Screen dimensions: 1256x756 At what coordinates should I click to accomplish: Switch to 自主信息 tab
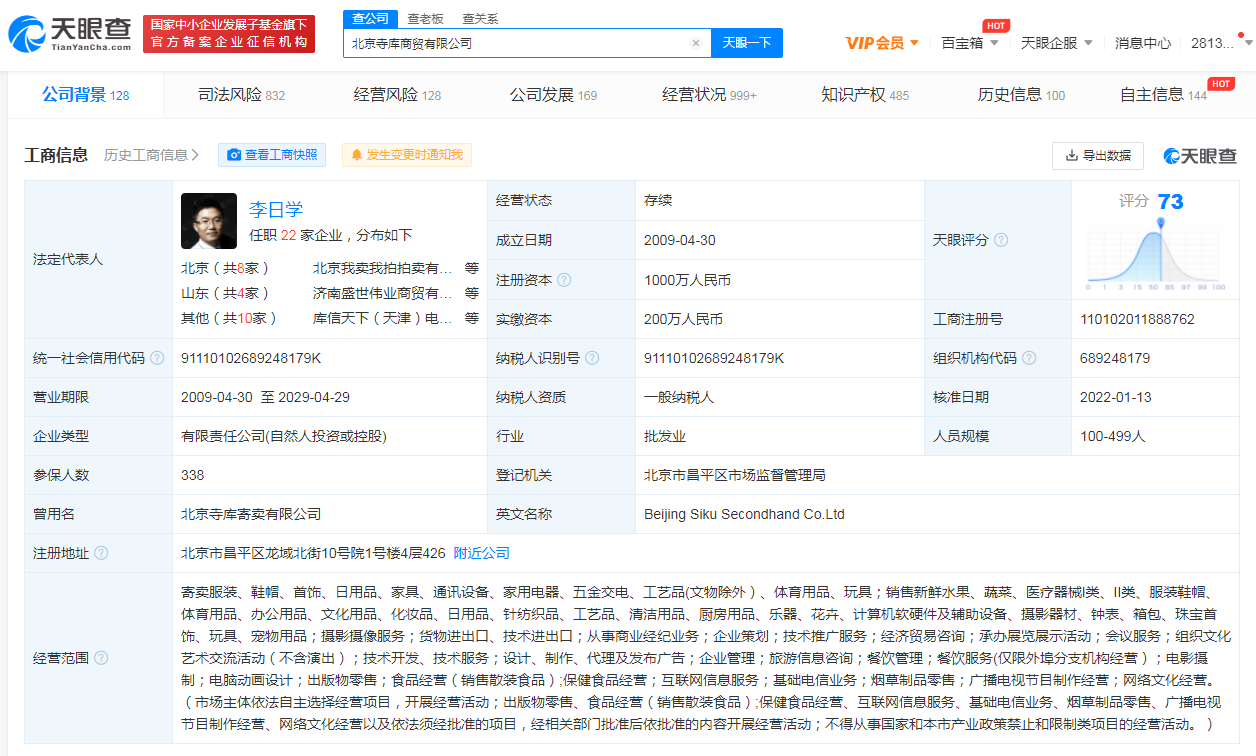[x=1163, y=95]
